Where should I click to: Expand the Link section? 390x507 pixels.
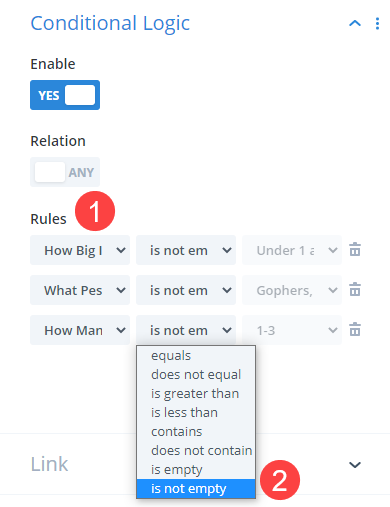pyautogui.click(x=355, y=464)
